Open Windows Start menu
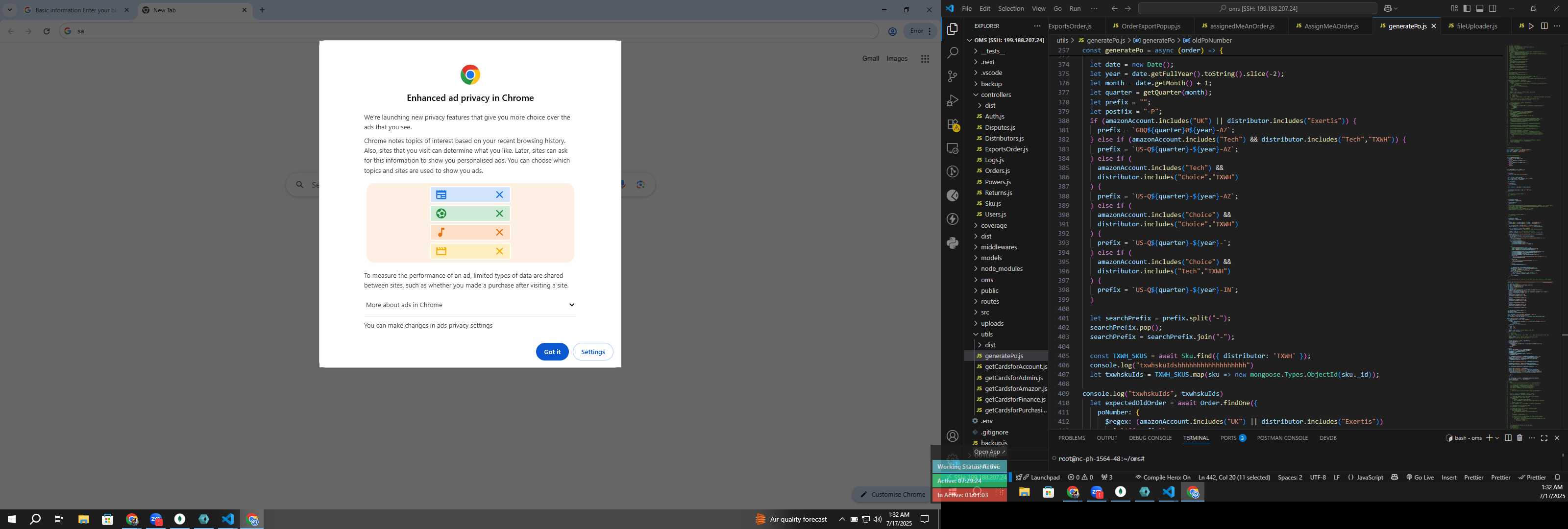Viewport: 1568px width, 529px height. pyautogui.click(x=11, y=519)
